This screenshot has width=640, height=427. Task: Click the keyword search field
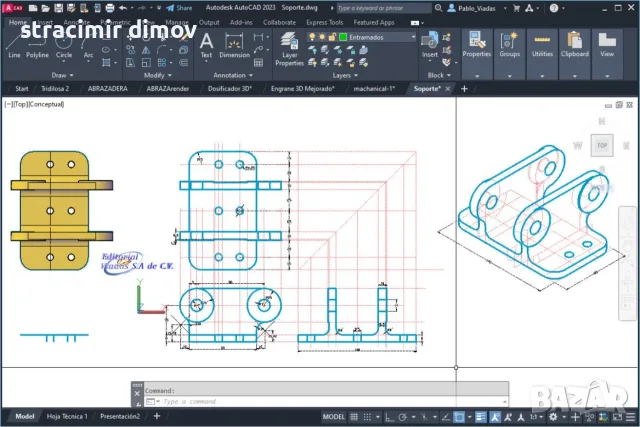[384, 8]
